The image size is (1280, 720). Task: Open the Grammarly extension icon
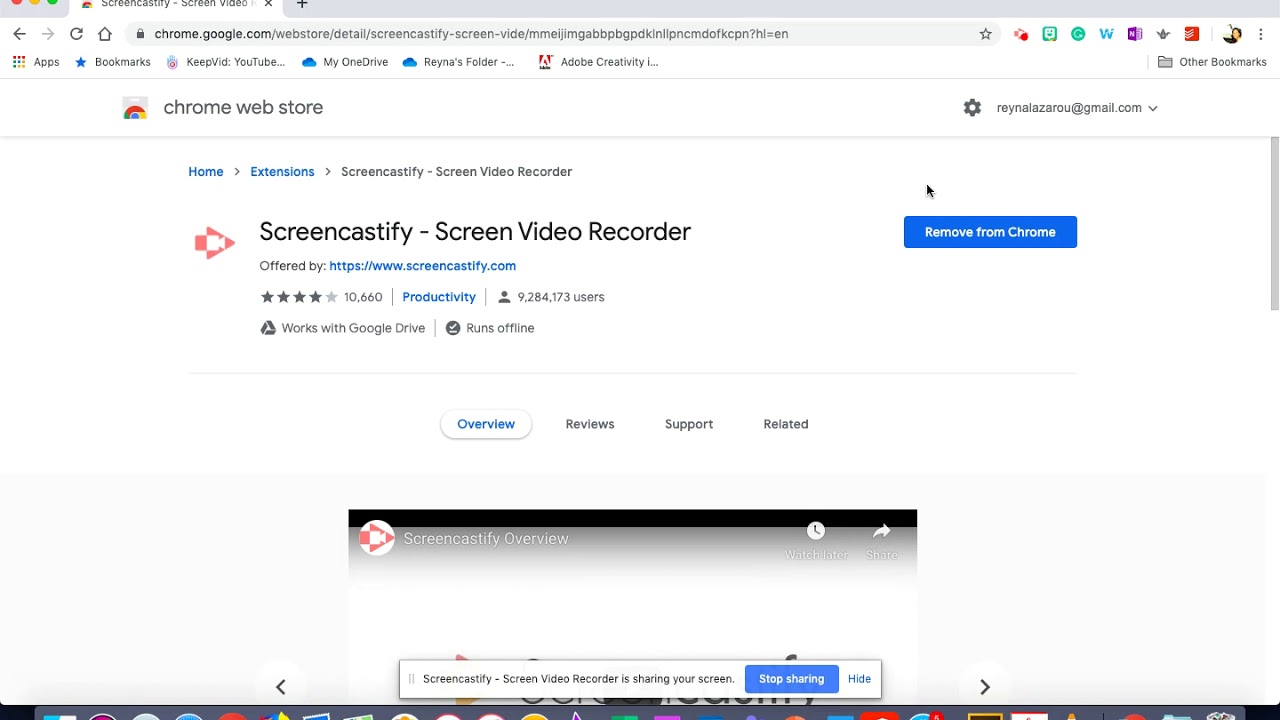[x=1078, y=34]
